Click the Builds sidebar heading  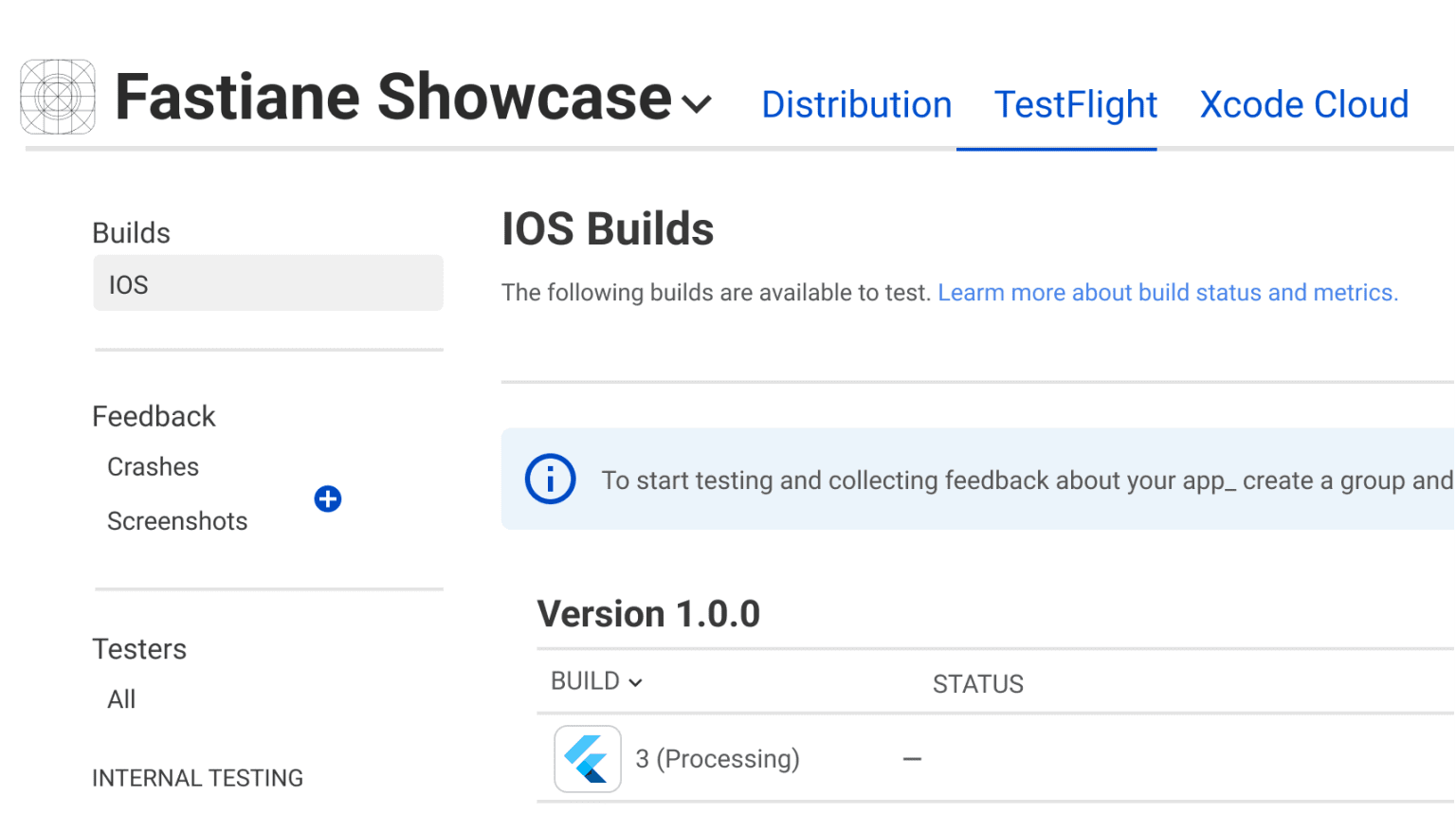coord(131,232)
